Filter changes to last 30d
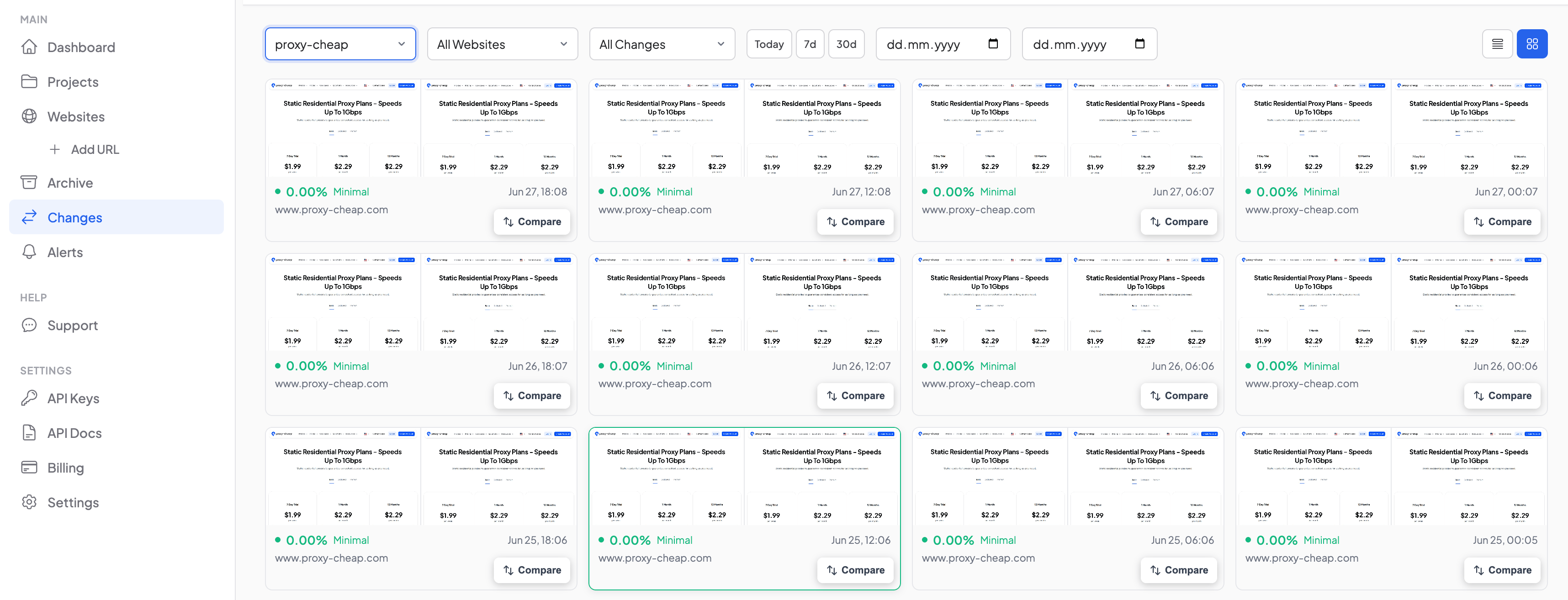 coord(846,44)
